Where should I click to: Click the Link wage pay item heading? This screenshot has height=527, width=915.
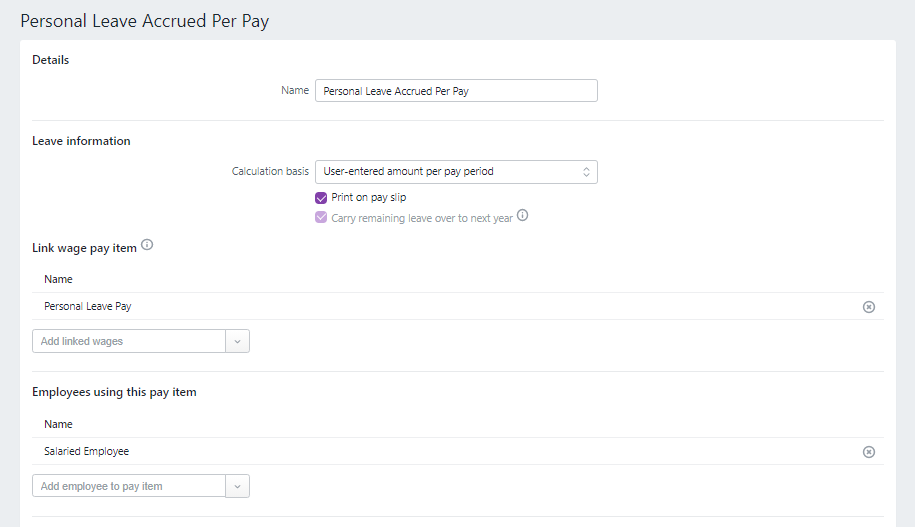click(x=84, y=248)
